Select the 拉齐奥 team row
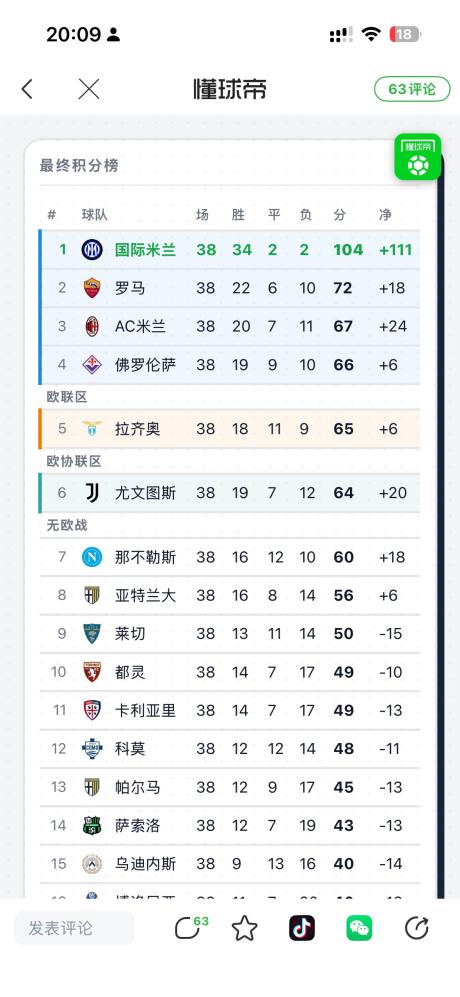 click(x=230, y=429)
